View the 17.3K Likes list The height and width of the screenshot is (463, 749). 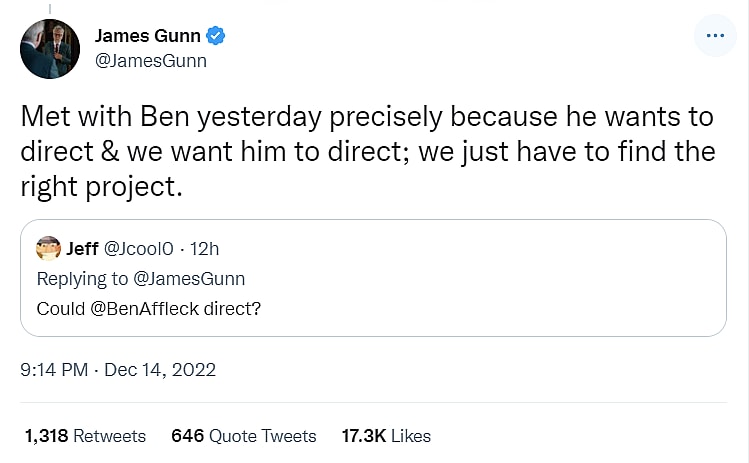pyautogui.click(x=385, y=436)
